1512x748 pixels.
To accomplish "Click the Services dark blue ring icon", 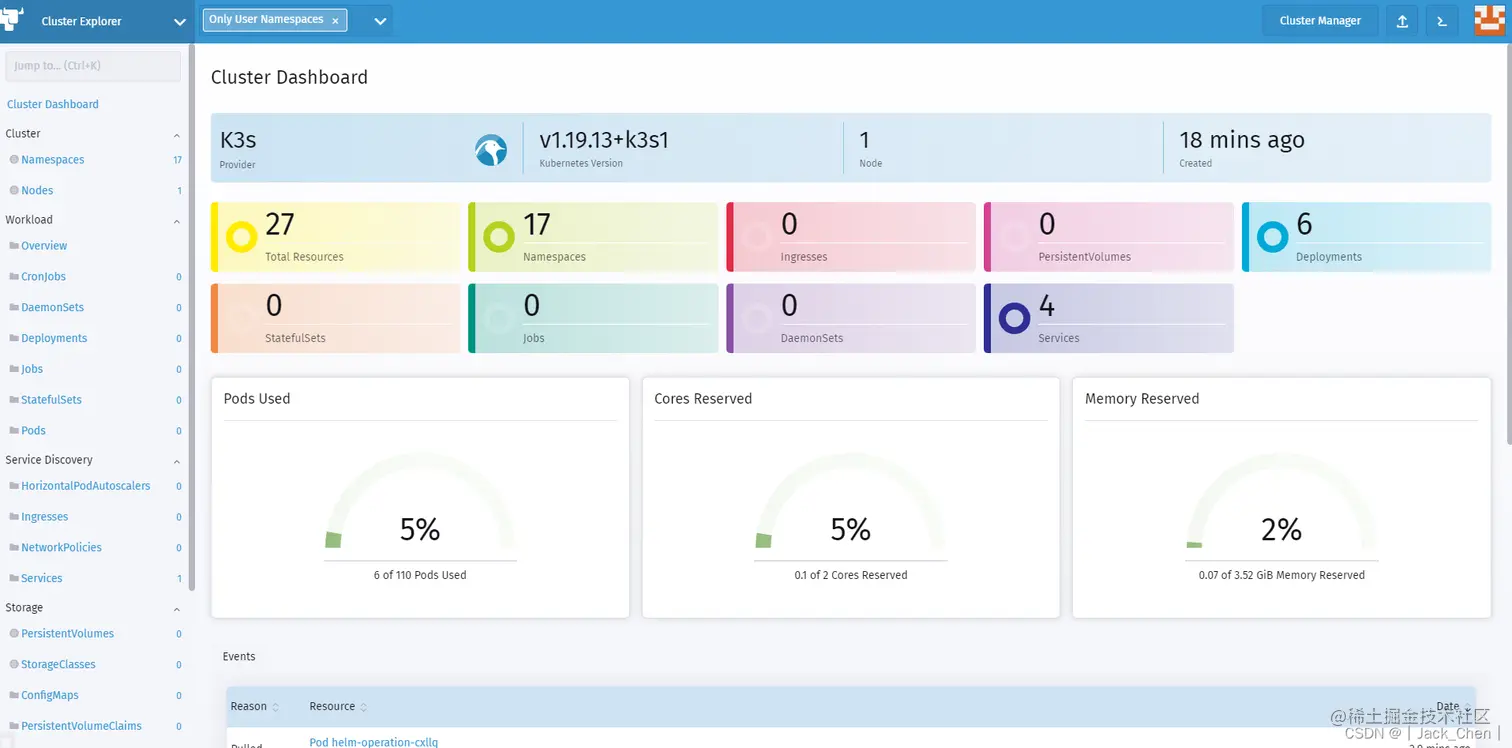I will coord(1015,319).
